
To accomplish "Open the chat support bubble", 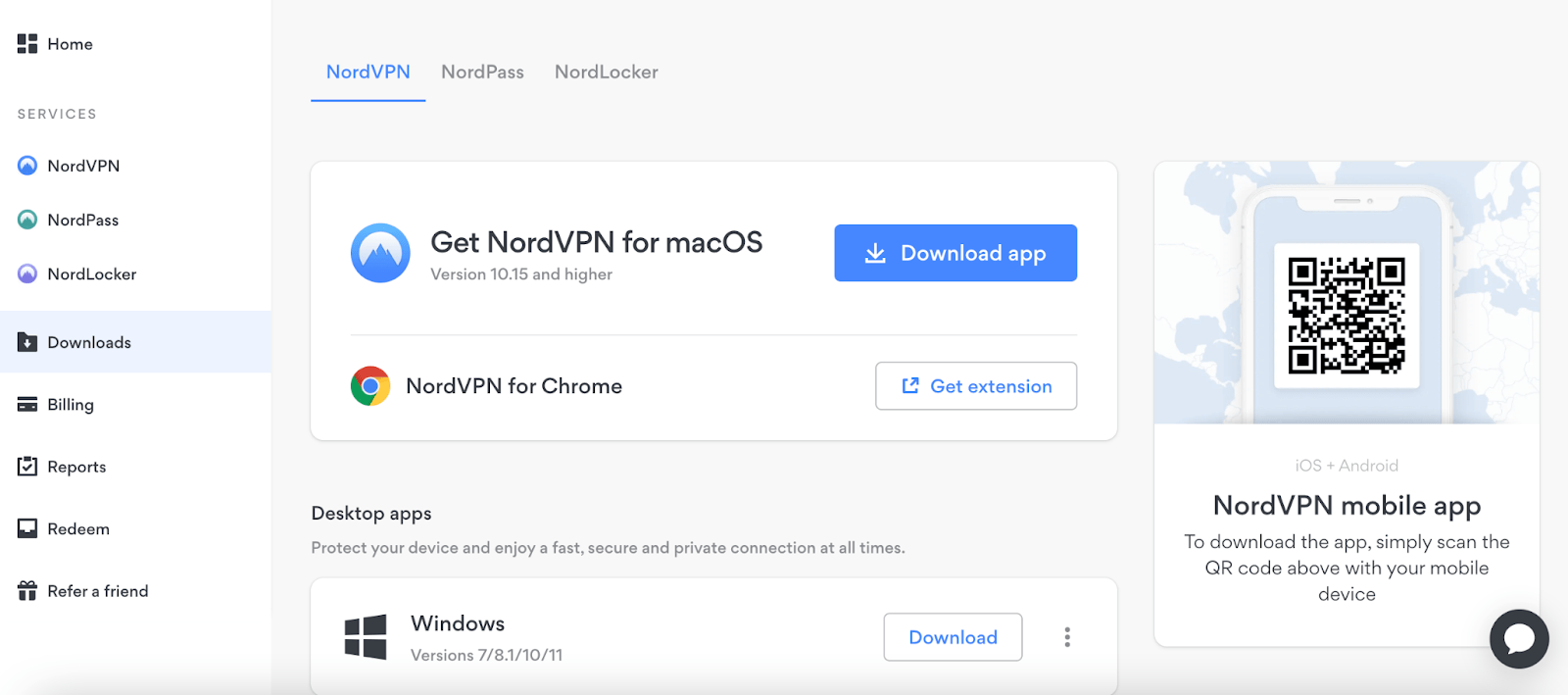I will [x=1518, y=639].
